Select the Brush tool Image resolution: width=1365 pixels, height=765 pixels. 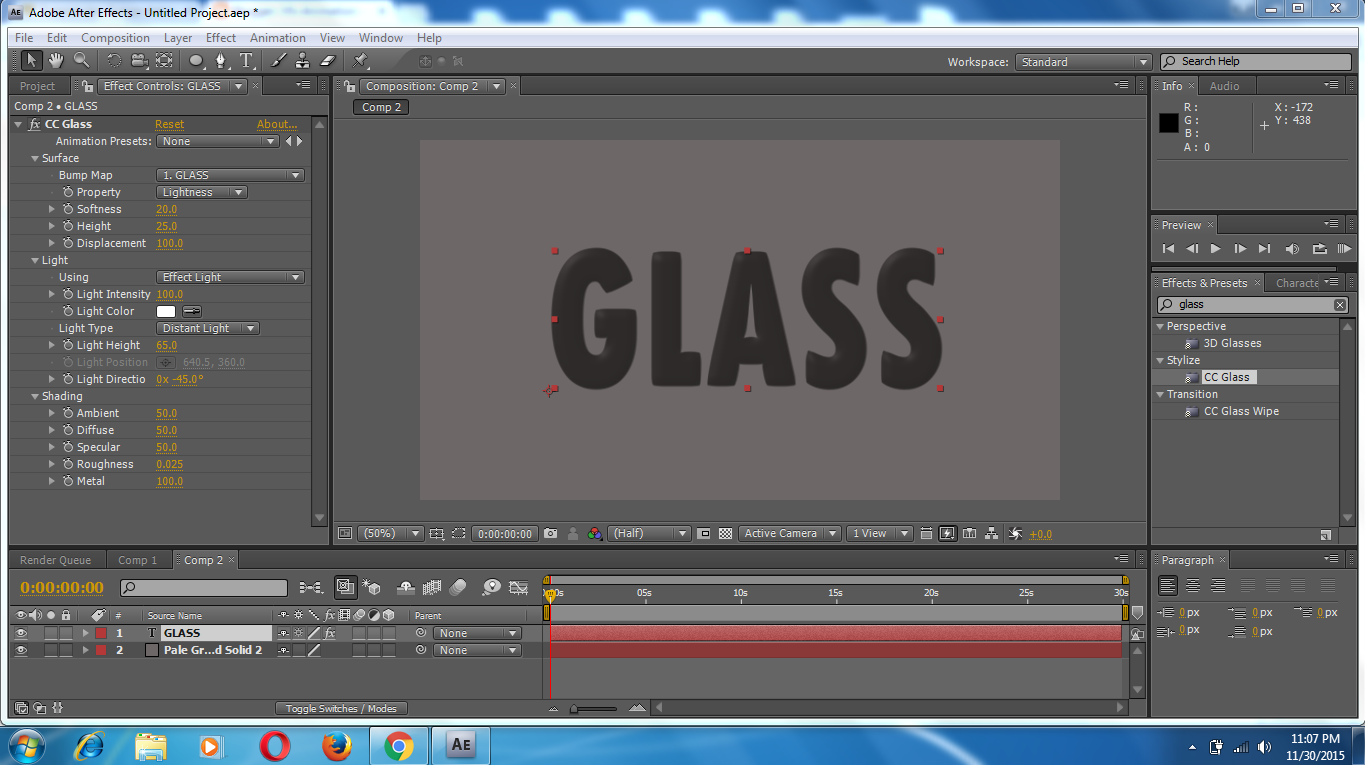point(277,60)
